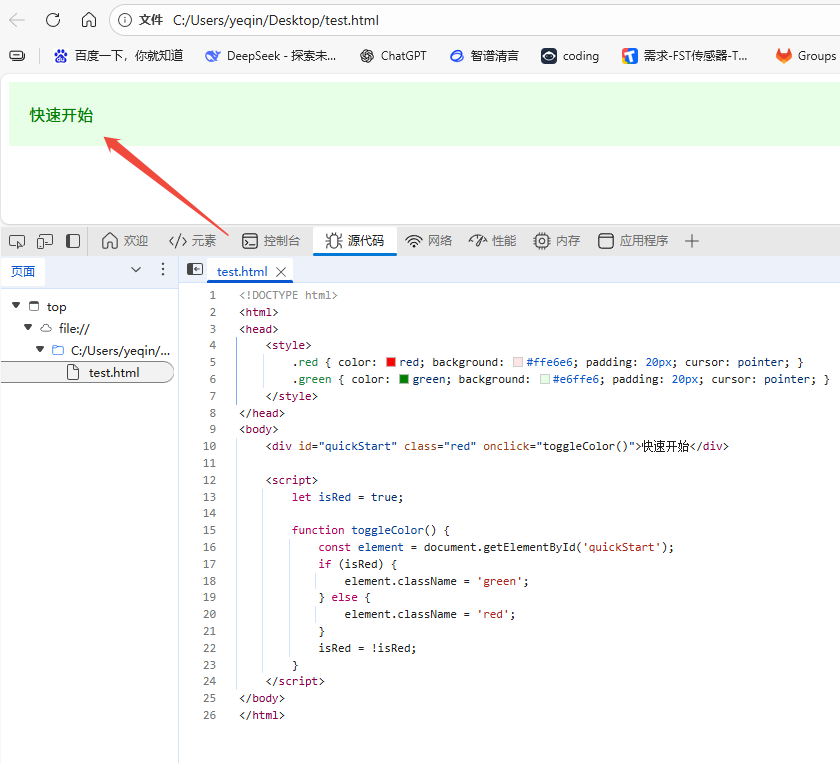Click the inspect element picker icon
Screen dimensions: 840x763
click(17, 241)
